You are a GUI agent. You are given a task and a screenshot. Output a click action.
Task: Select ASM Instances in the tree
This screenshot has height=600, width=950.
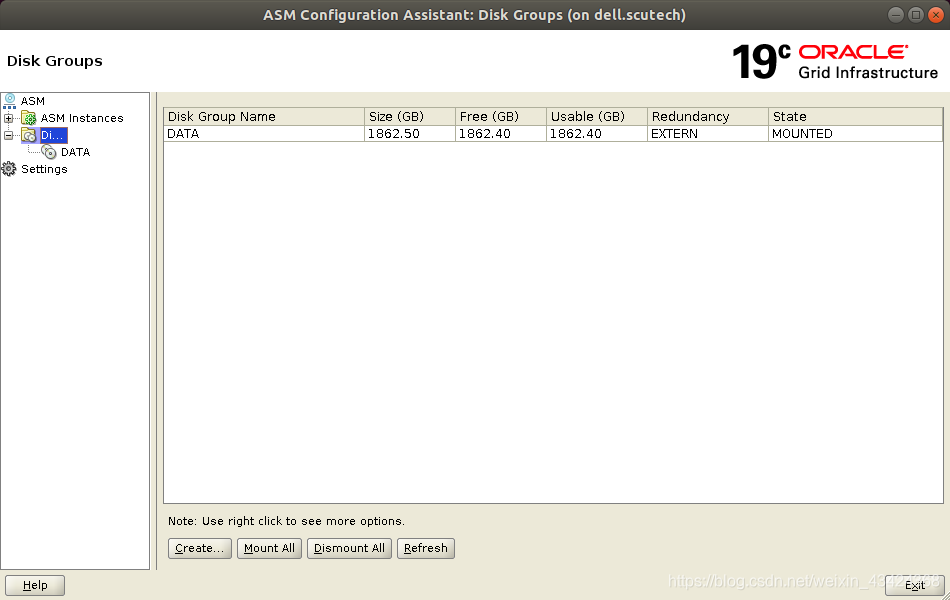coord(82,118)
